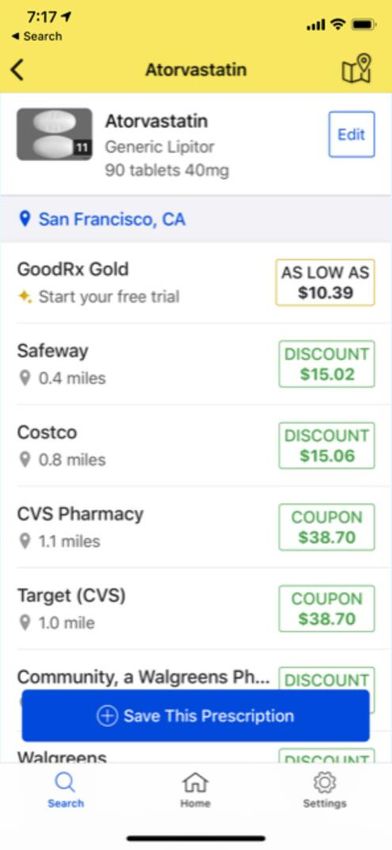The height and width of the screenshot is (850, 392).
Task: Open the Settings tab
Action: 324,790
